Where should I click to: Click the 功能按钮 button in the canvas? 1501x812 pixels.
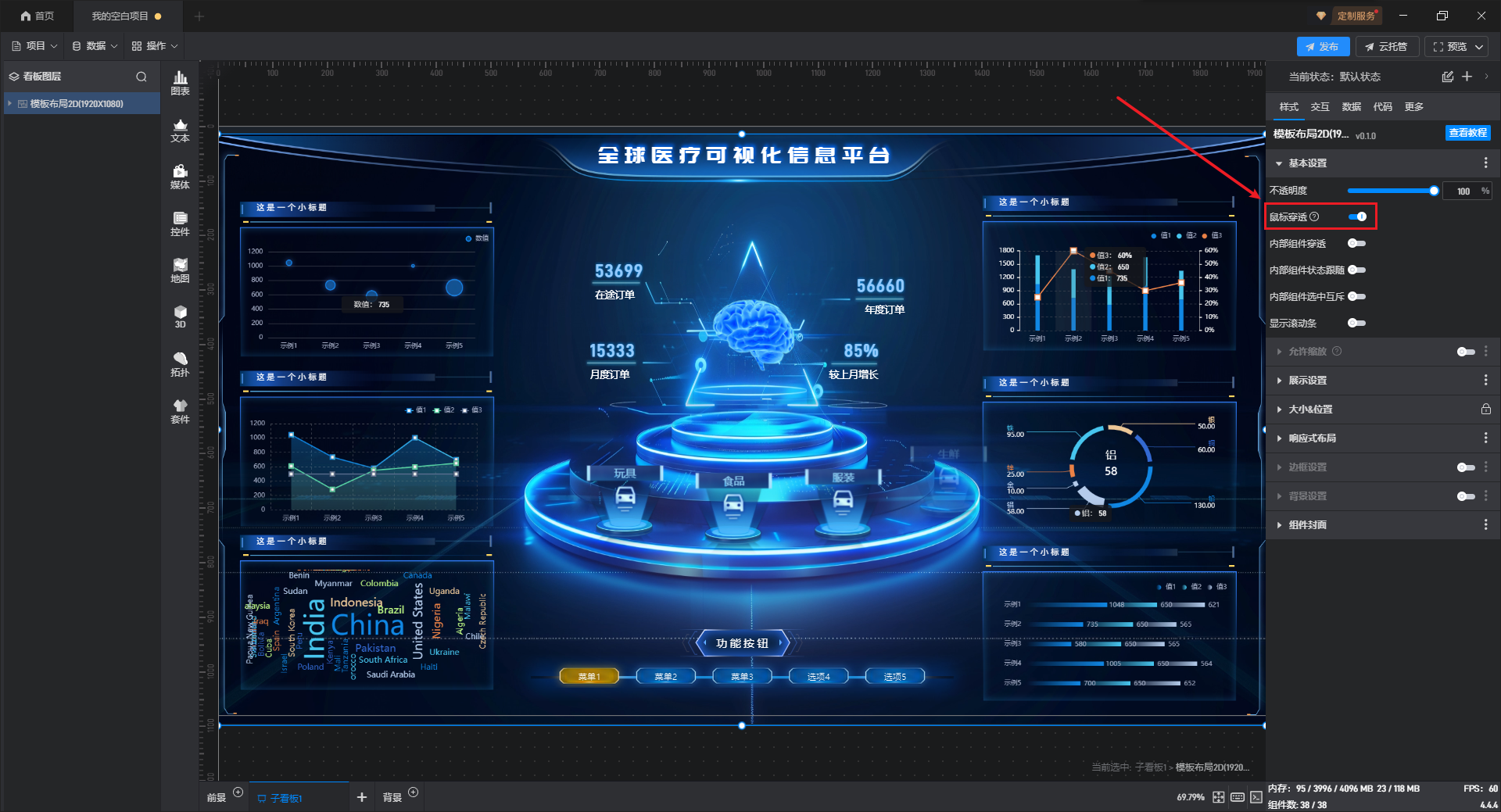point(743,643)
